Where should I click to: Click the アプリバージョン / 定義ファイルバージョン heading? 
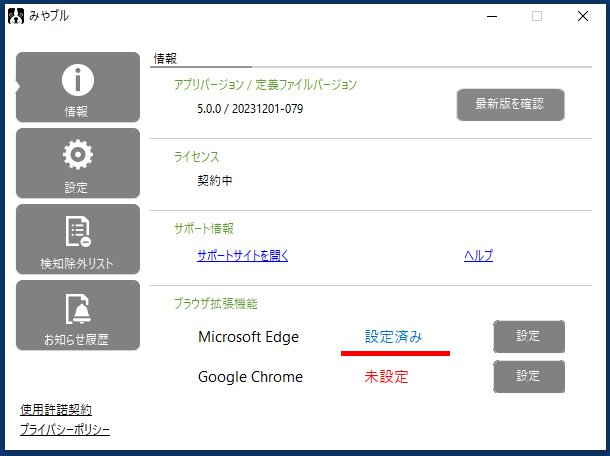pyautogui.click(x=265, y=84)
